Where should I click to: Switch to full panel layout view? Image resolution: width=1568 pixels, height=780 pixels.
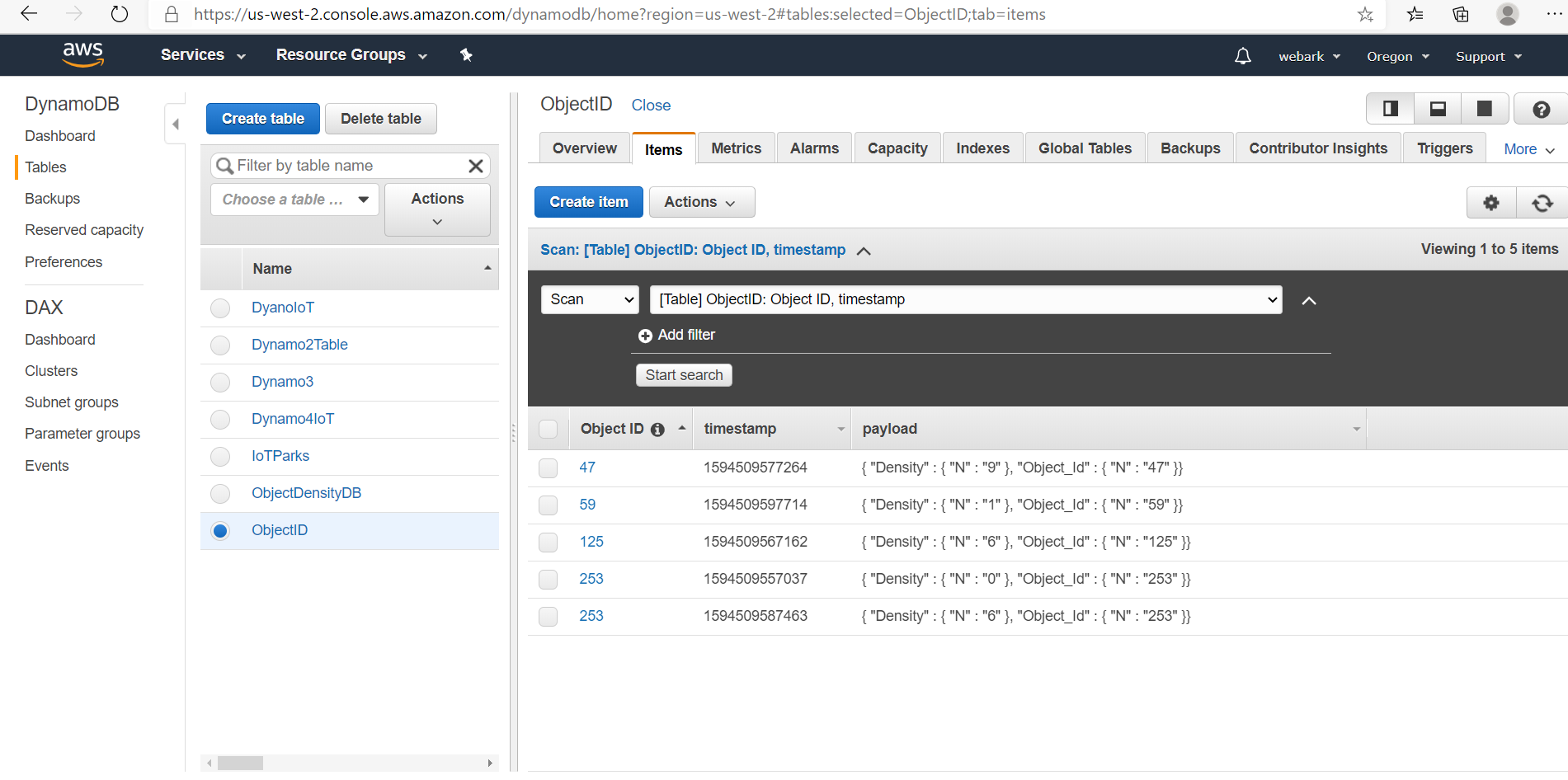[x=1485, y=109]
